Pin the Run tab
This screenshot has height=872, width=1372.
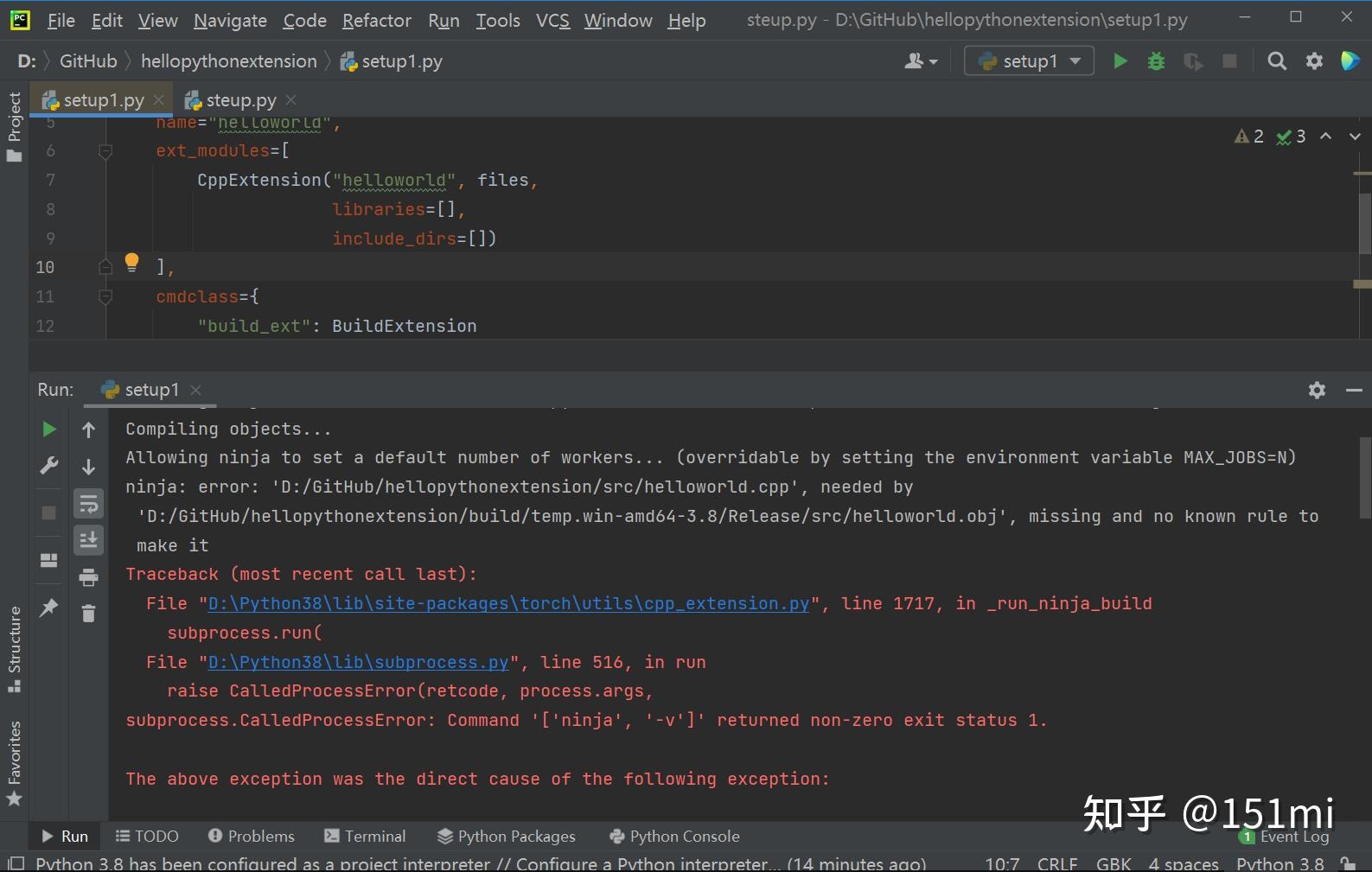coord(49,608)
